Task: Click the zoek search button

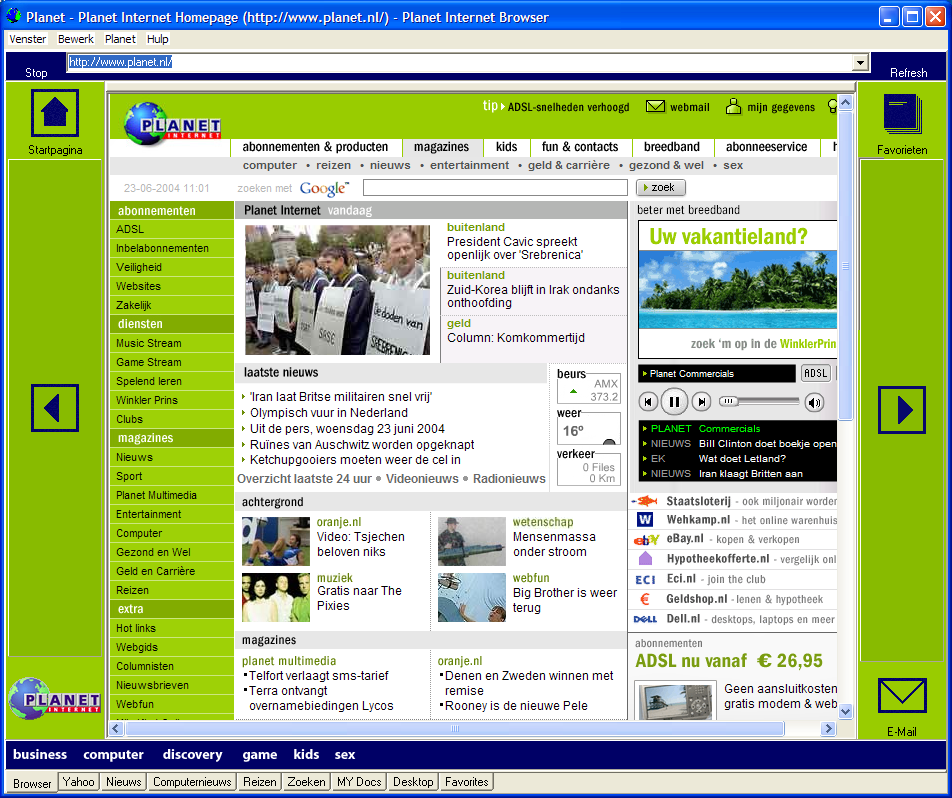Action: click(x=661, y=188)
